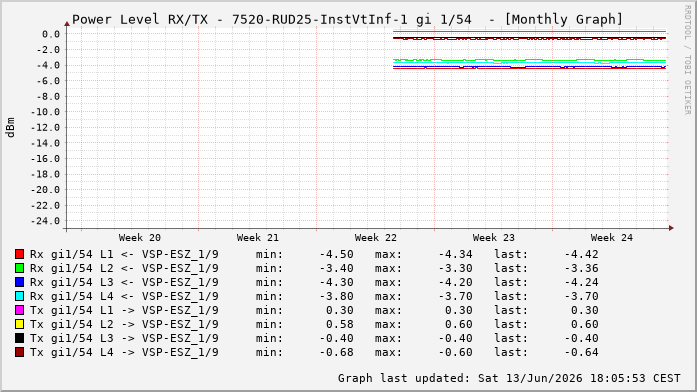Click the dark red Tx L4 legend swatch

click(19, 352)
